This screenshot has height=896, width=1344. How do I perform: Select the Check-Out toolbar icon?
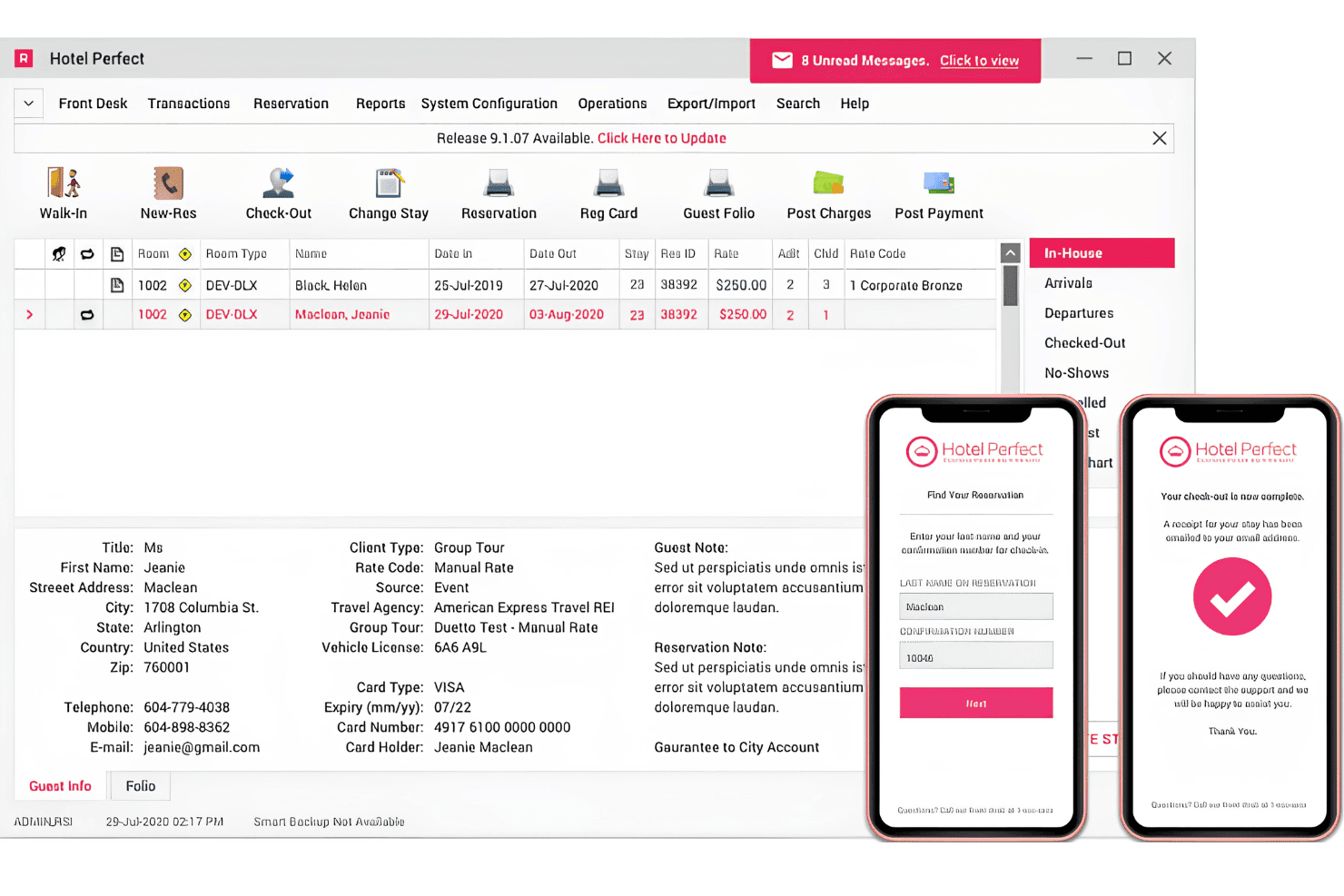click(279, 182)
